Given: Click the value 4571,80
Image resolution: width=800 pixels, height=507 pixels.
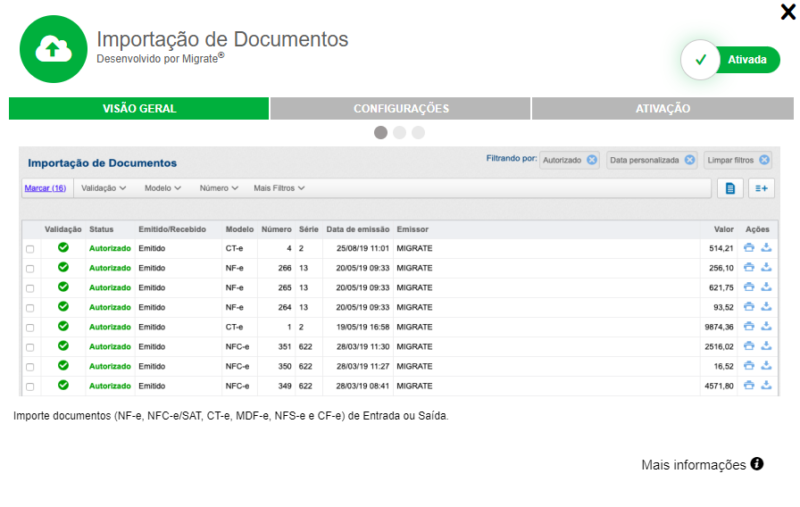Looking at the screenshot, I should coord(719,386).
